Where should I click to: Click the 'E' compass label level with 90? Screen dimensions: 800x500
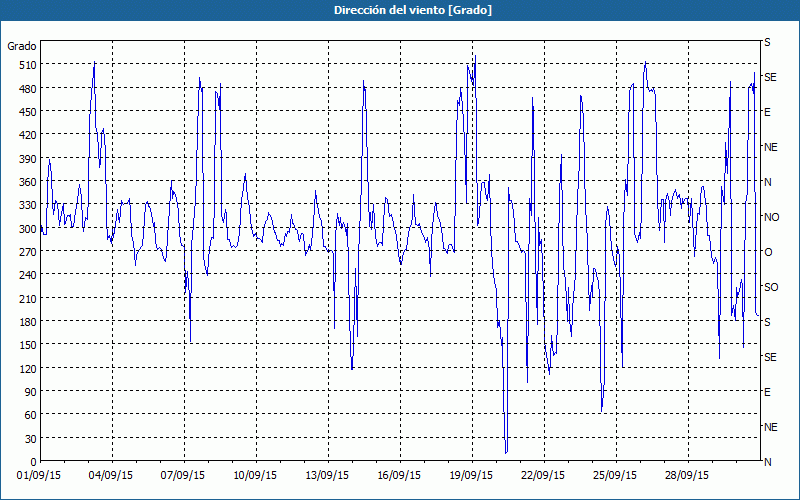click(x=767, y=392)
